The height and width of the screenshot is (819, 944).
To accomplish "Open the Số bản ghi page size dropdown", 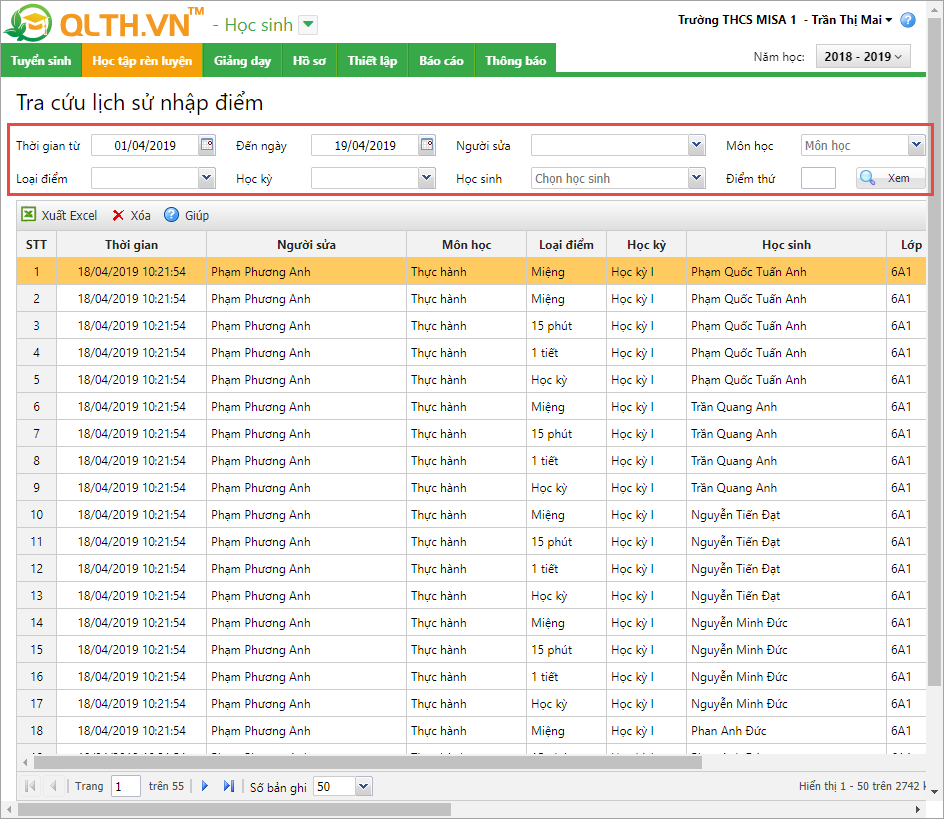I will coord(363,786).
